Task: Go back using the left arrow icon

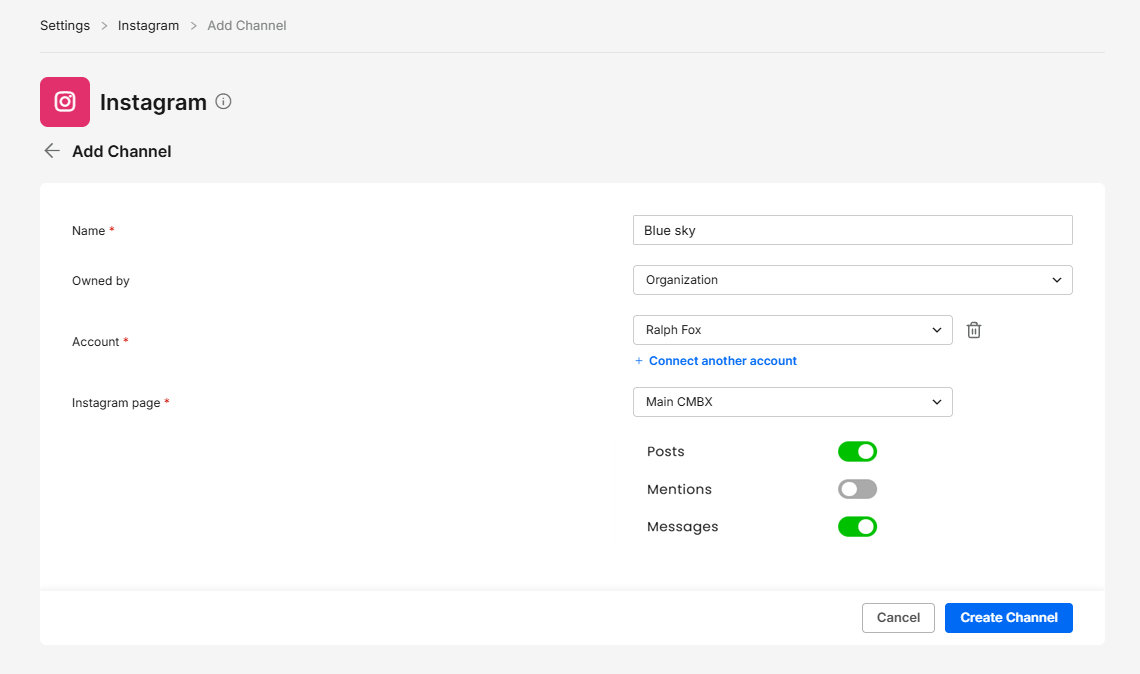Action: click(52, 151)
